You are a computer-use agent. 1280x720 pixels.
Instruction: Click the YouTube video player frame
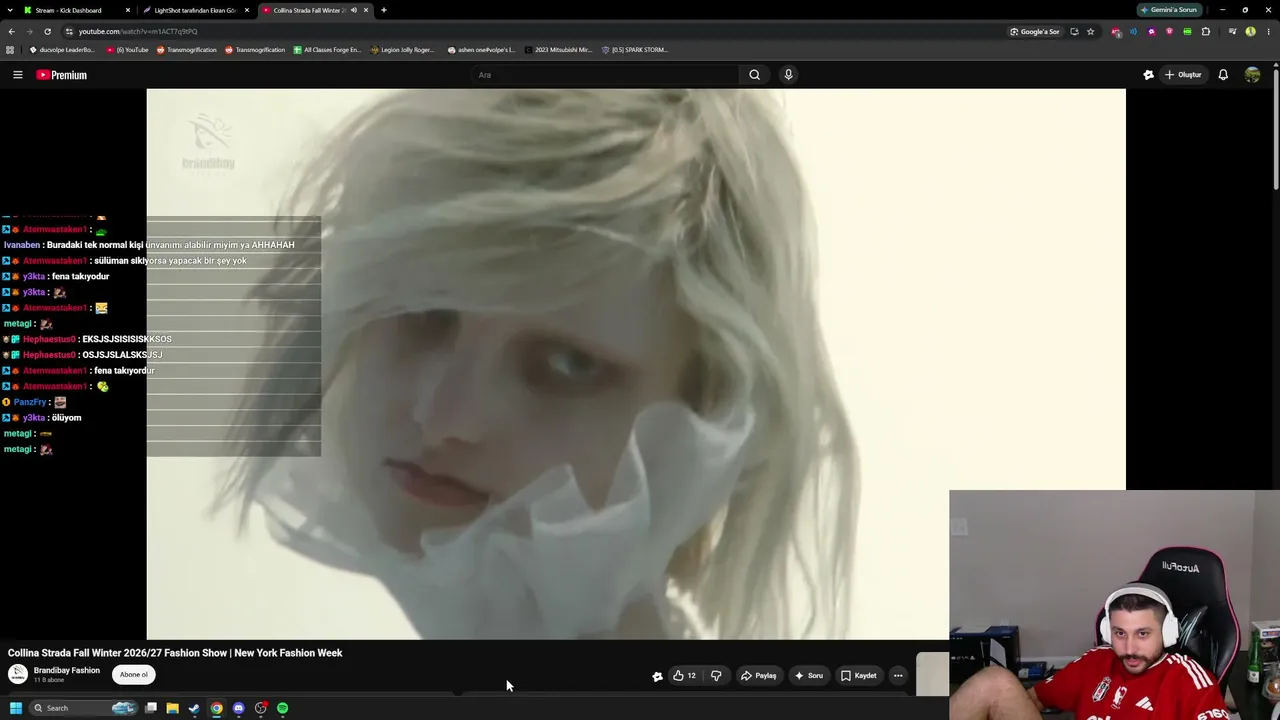tap(636, 364)
